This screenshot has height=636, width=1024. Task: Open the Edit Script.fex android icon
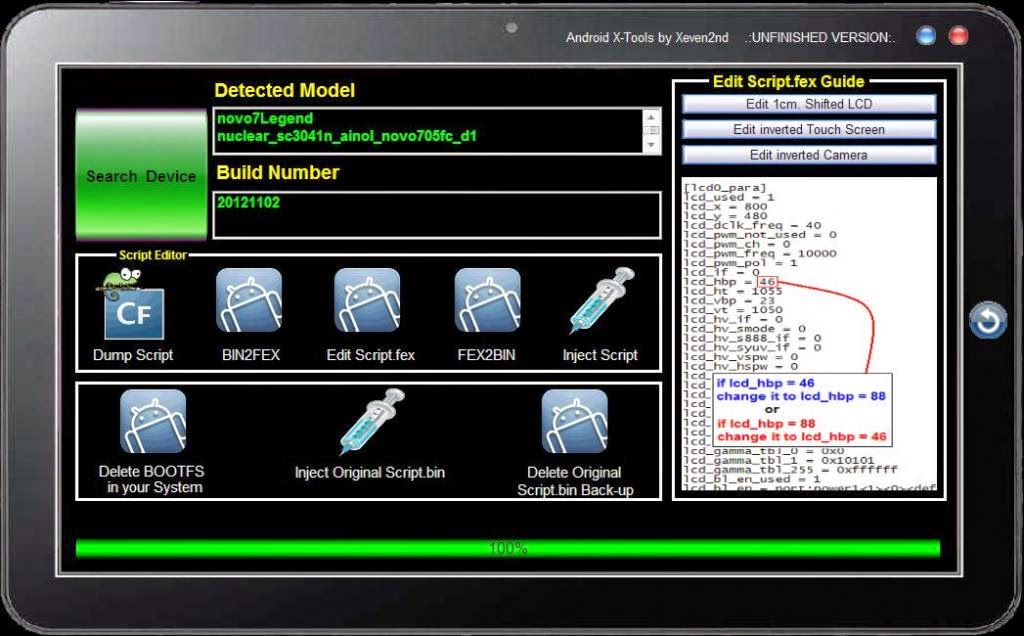[367, 300]
